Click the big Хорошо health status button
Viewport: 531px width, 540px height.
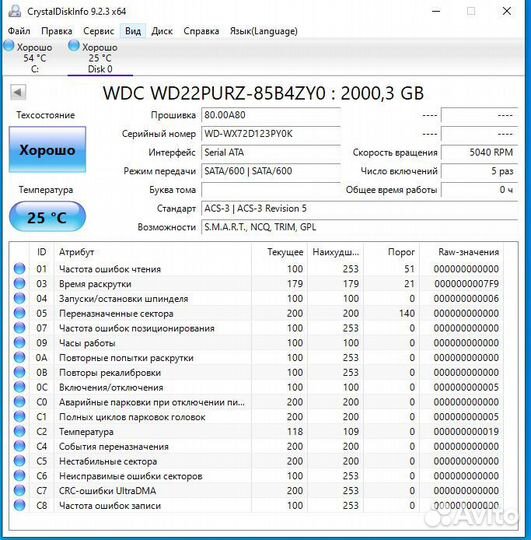47,149
